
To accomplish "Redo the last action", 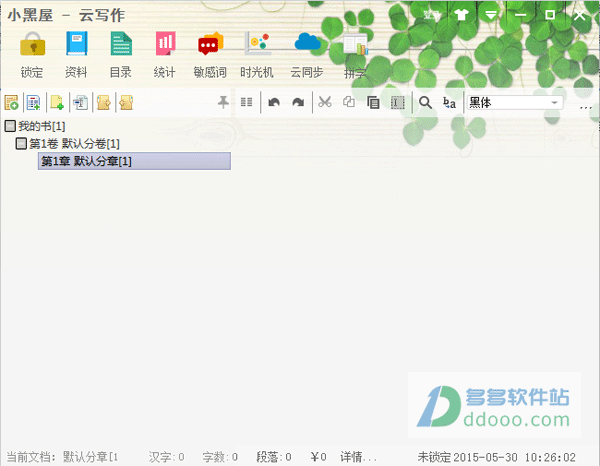I will [298, 102].
